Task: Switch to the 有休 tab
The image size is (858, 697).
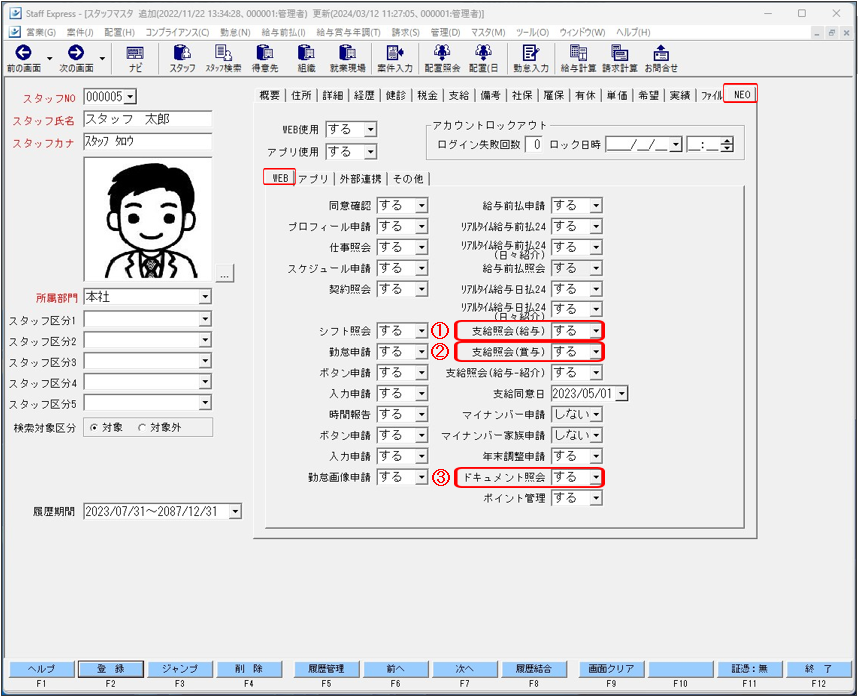Action: [585, 95]
